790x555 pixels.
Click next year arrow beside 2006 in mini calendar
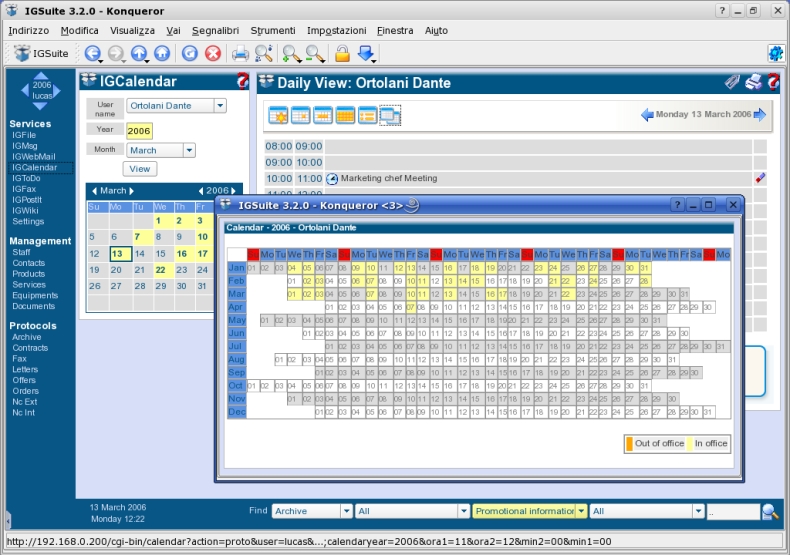point(233,191)
